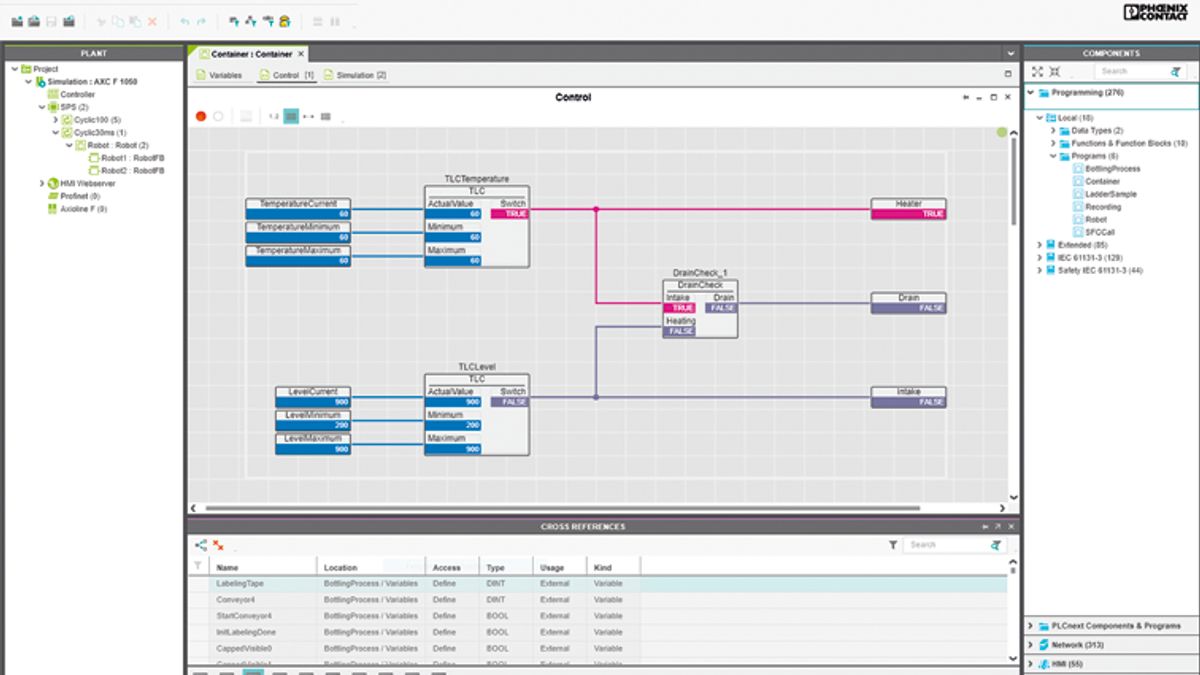
Task: Select the Container : Container editor tab
Action: [x=246, y=54]
